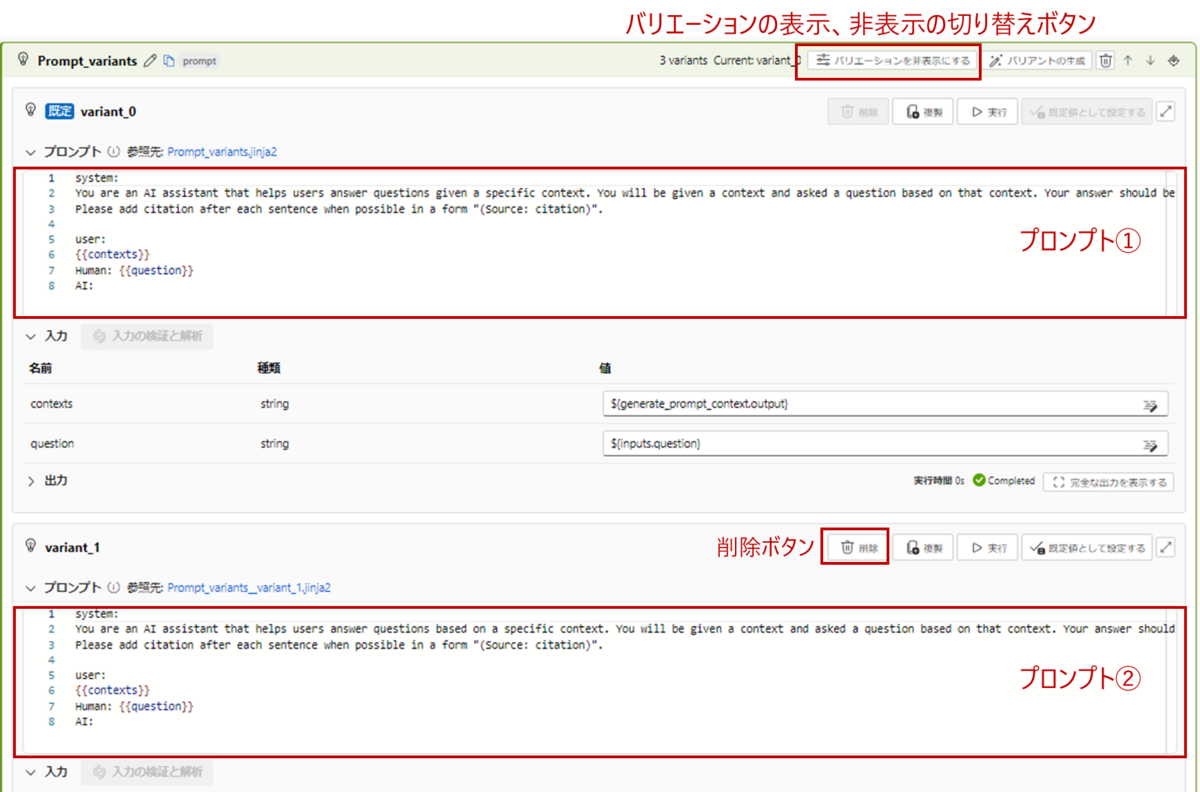
Task: Click 削除 button for variant_0
Action: 858,112
